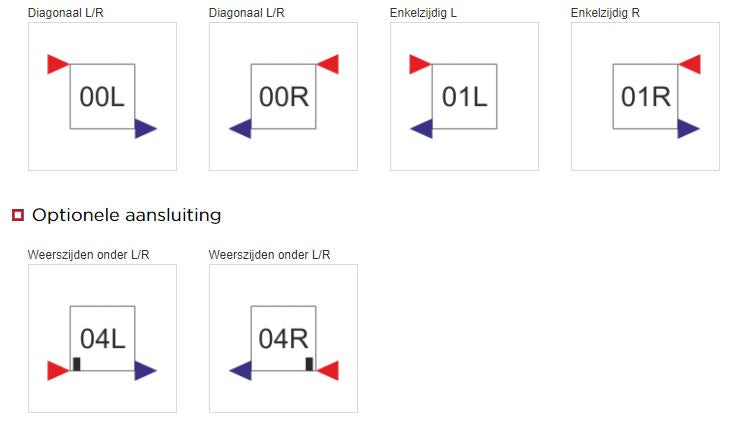
Task: Click the blue return arrow on 04R
Action: (240, 371)
